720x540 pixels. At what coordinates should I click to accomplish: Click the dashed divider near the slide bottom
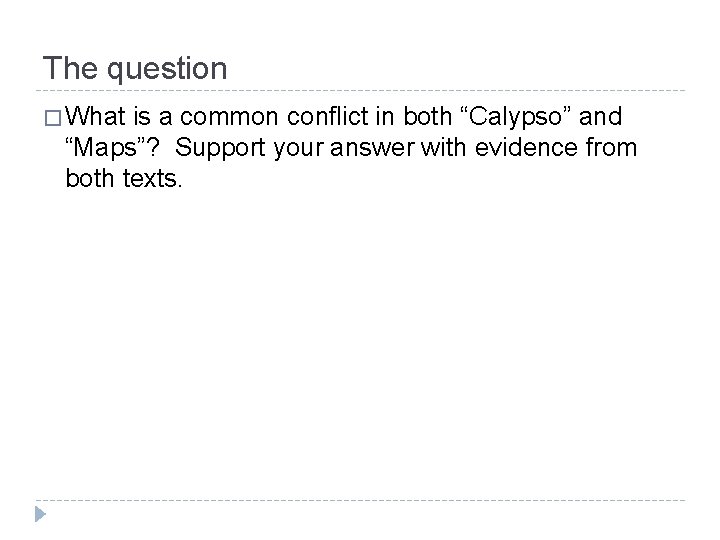tap(360, 500)
